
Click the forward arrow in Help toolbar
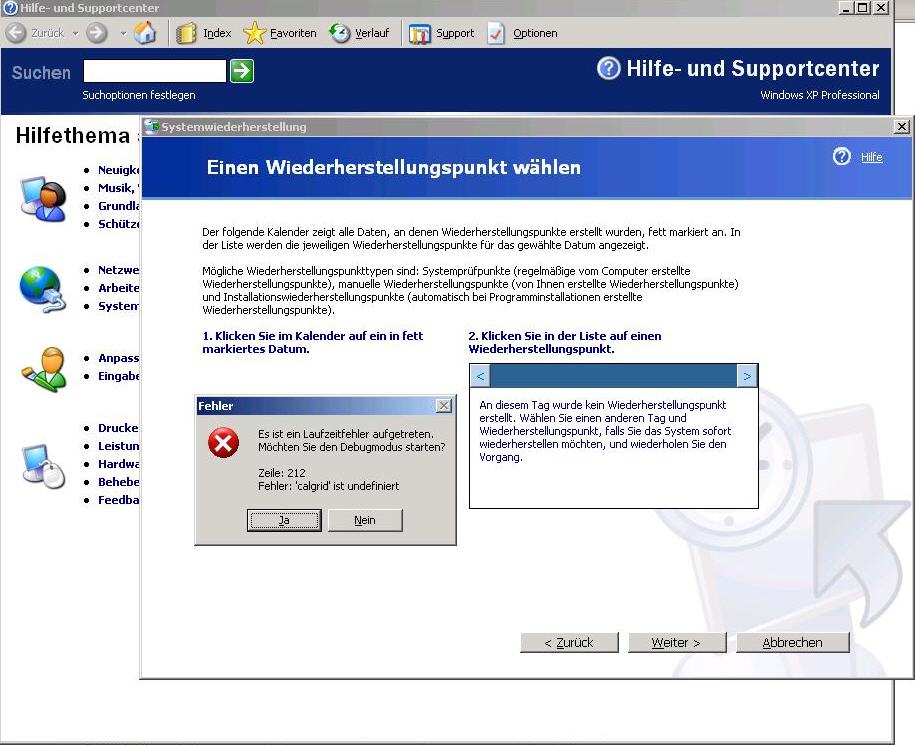click(x=97, y=33)
